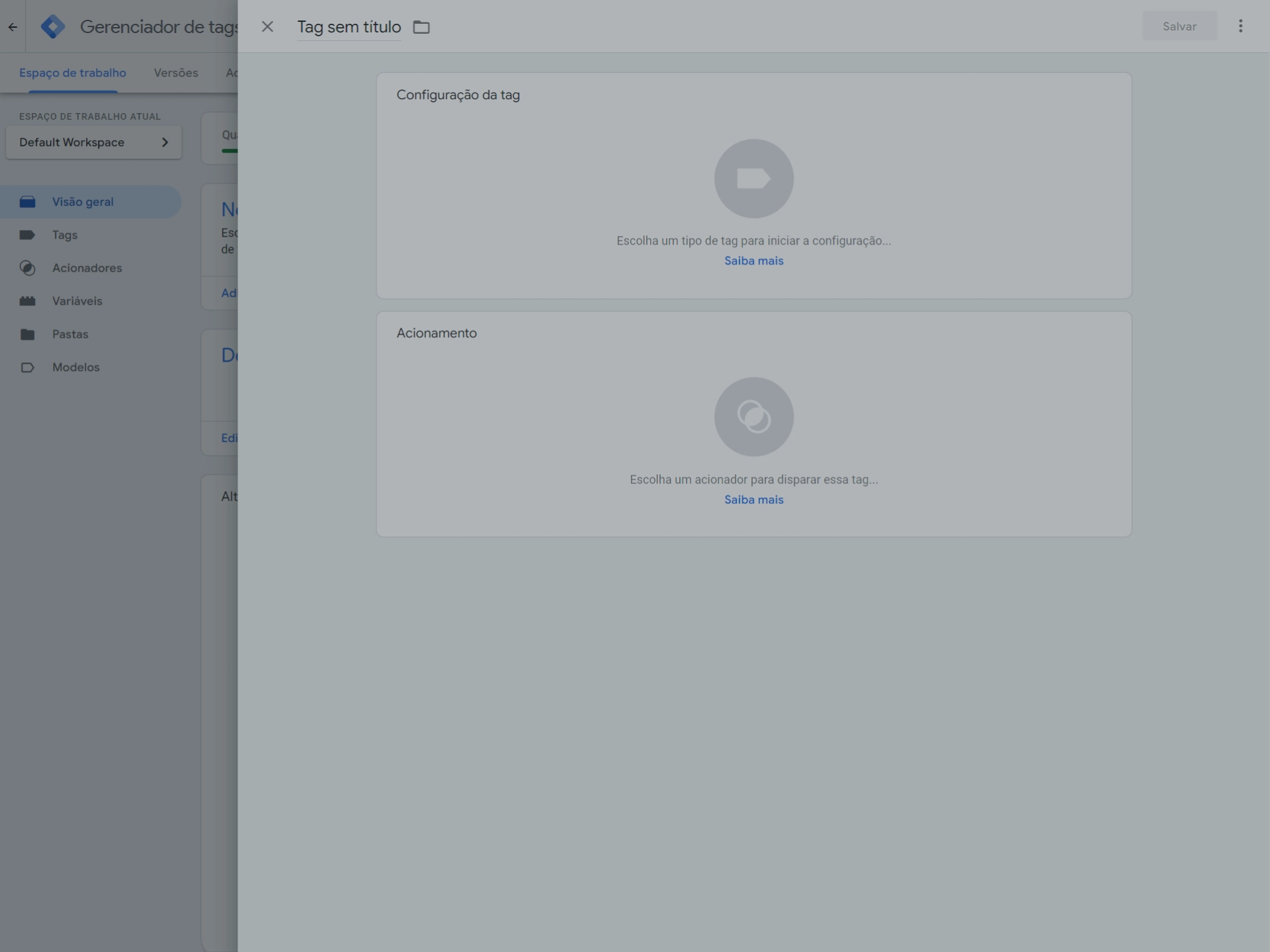
Task: Click the tag type icon circle
Action: point(753,178)
